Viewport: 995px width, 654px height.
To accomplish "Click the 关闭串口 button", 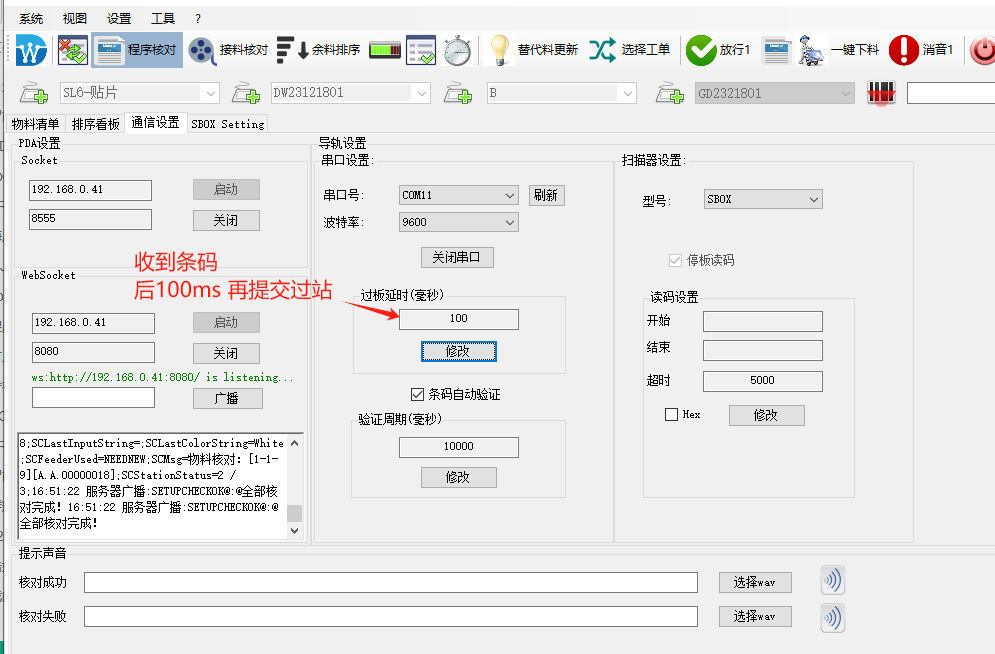I will 457,257.
